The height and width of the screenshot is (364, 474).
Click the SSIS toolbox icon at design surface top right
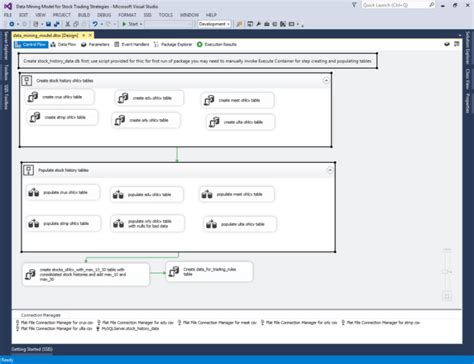click(x=456, y=44)
